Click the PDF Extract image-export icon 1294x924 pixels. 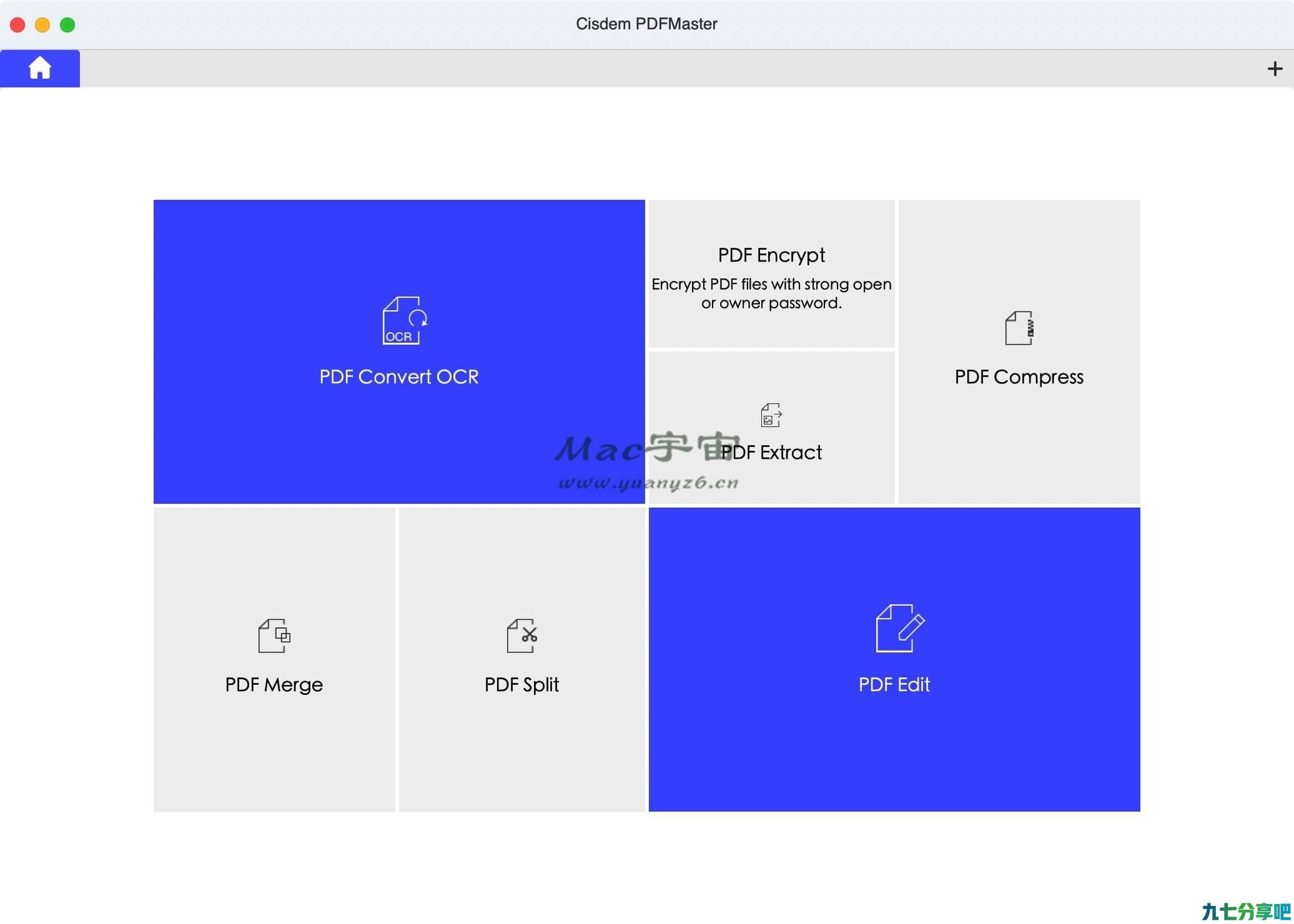click(x=771, y=415)
